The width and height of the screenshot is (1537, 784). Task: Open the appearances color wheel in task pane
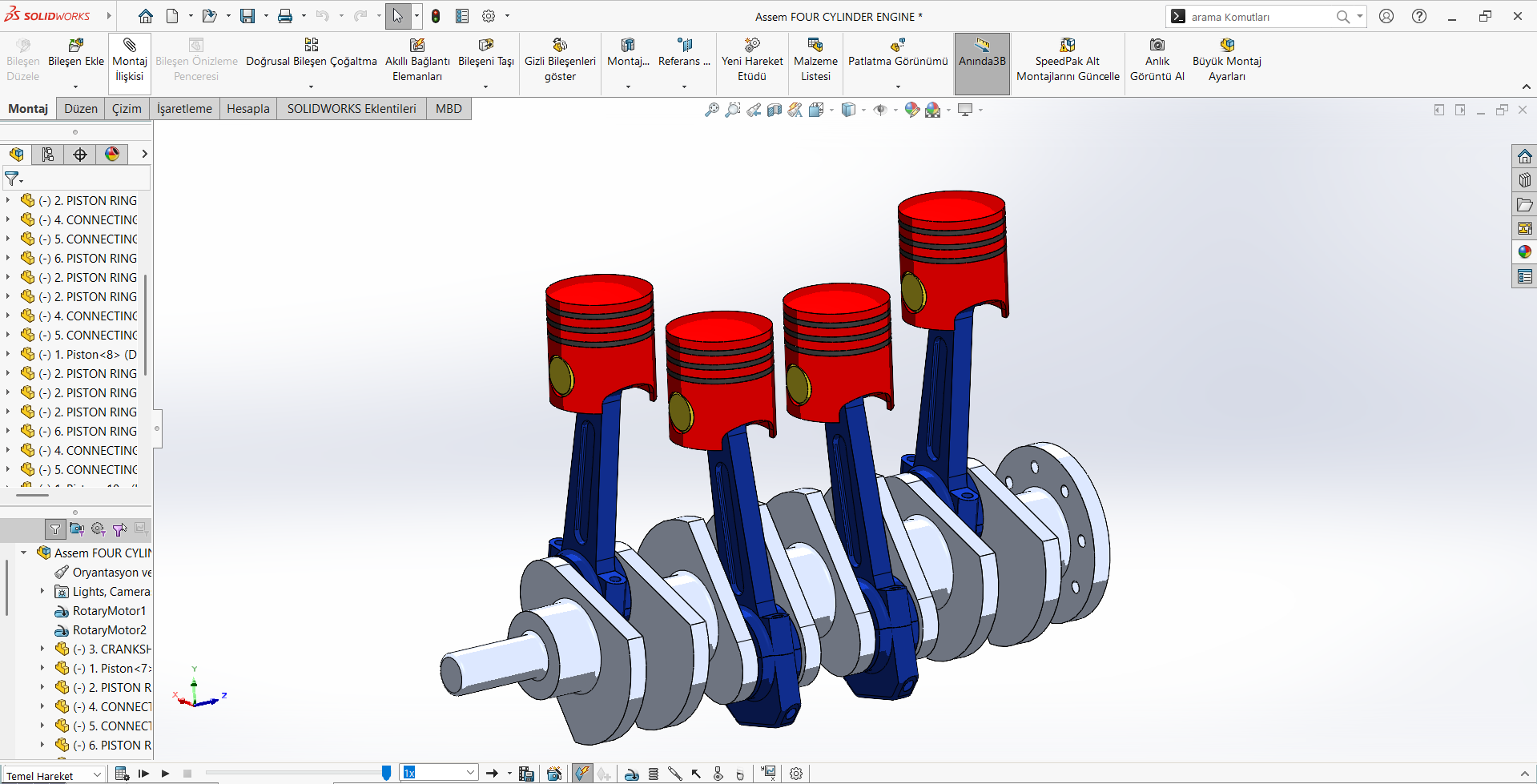(1524, 252)
